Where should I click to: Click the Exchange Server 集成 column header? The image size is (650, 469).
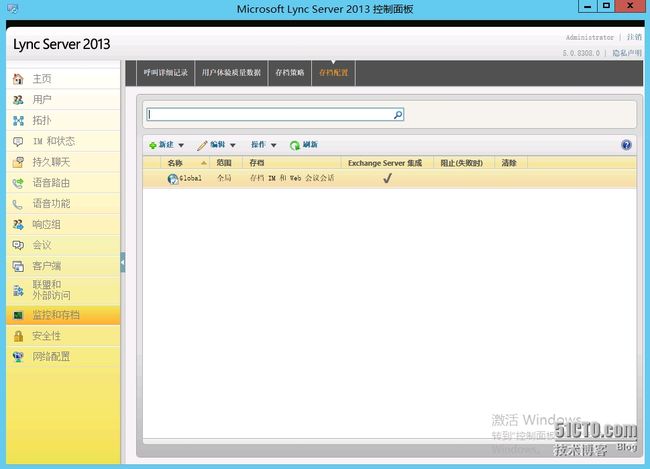(x=385, y=163)
